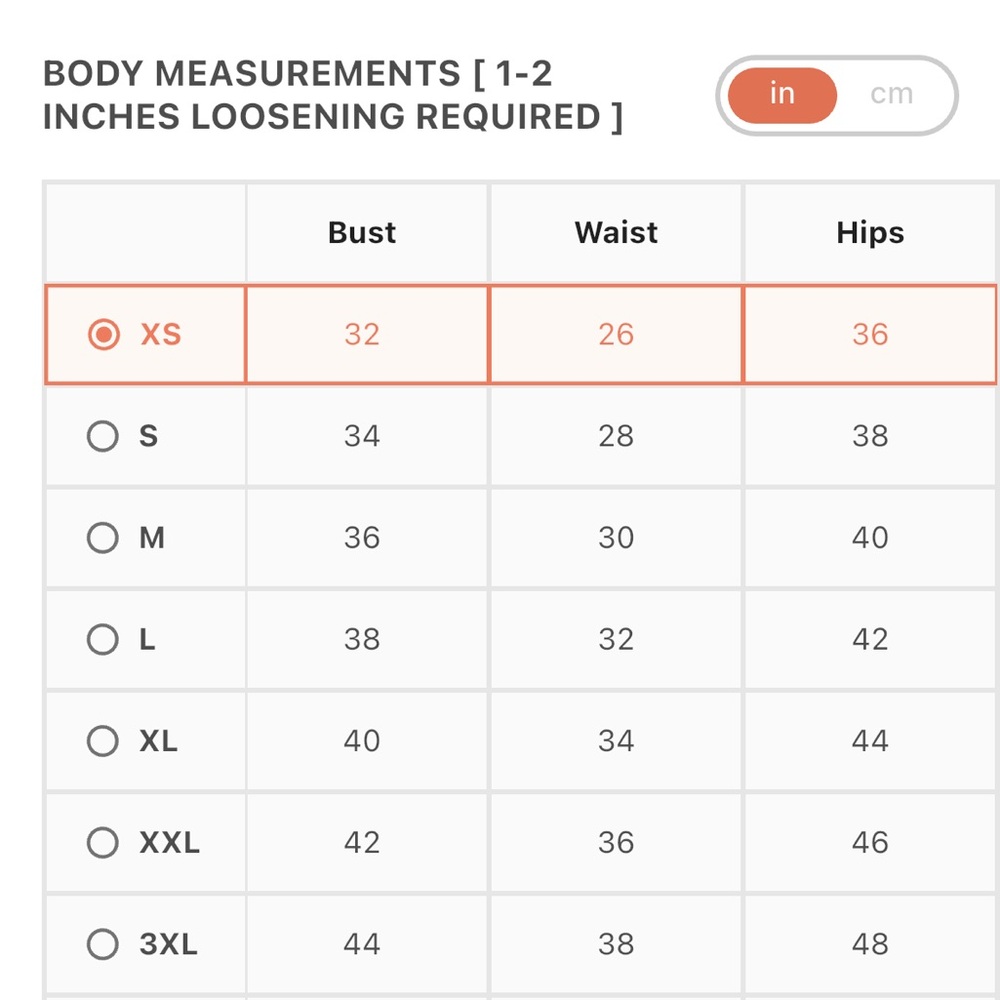Click the Body Measurements heading
The image size is (1000, 1000).
pyautogui.click(x=332, y=95)
